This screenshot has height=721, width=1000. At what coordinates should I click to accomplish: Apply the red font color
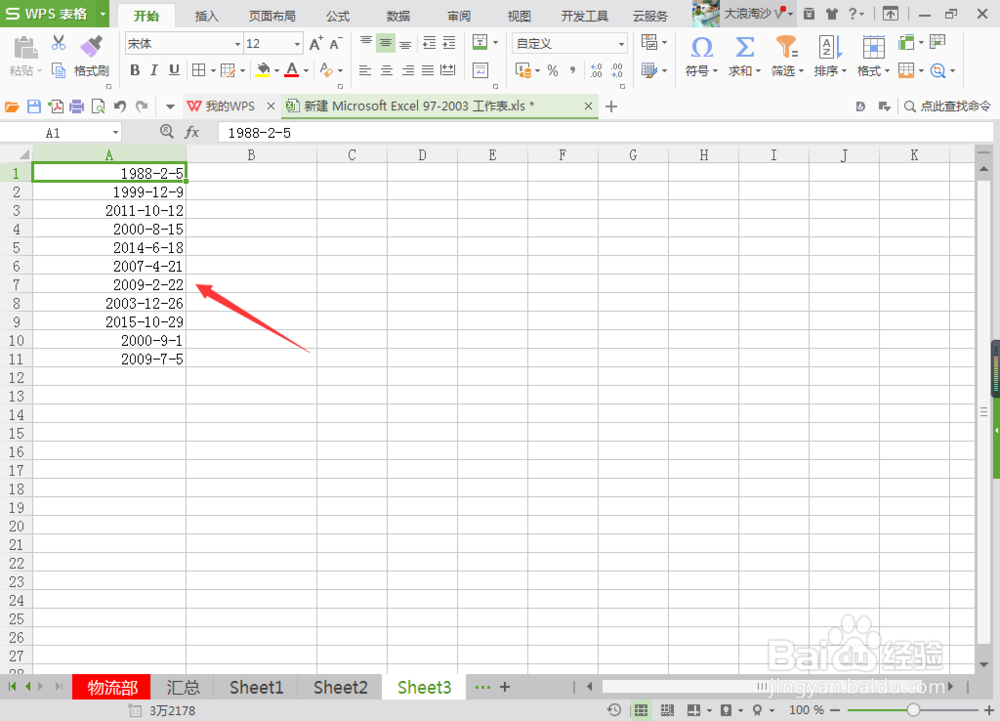click(x=292, y=70)
